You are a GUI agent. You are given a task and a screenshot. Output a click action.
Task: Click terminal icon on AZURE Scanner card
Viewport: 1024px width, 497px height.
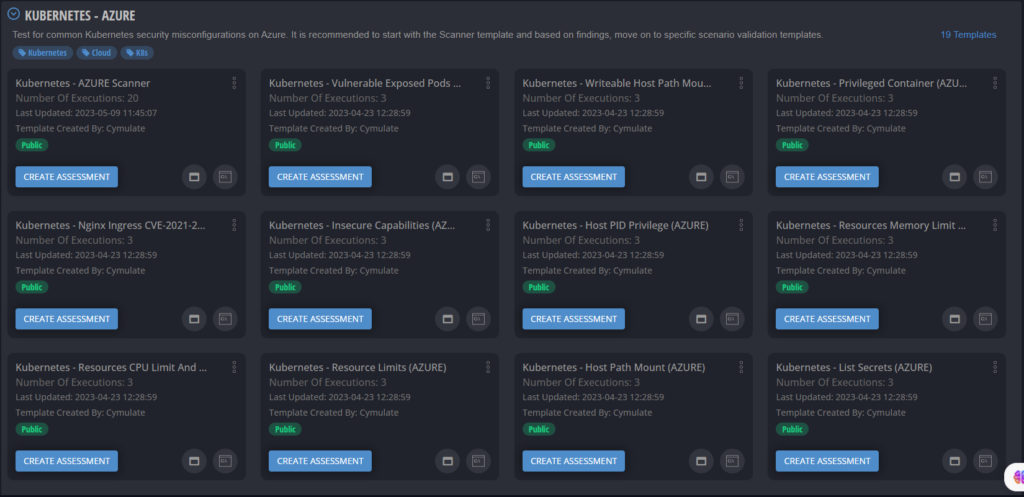click(226, 177)
